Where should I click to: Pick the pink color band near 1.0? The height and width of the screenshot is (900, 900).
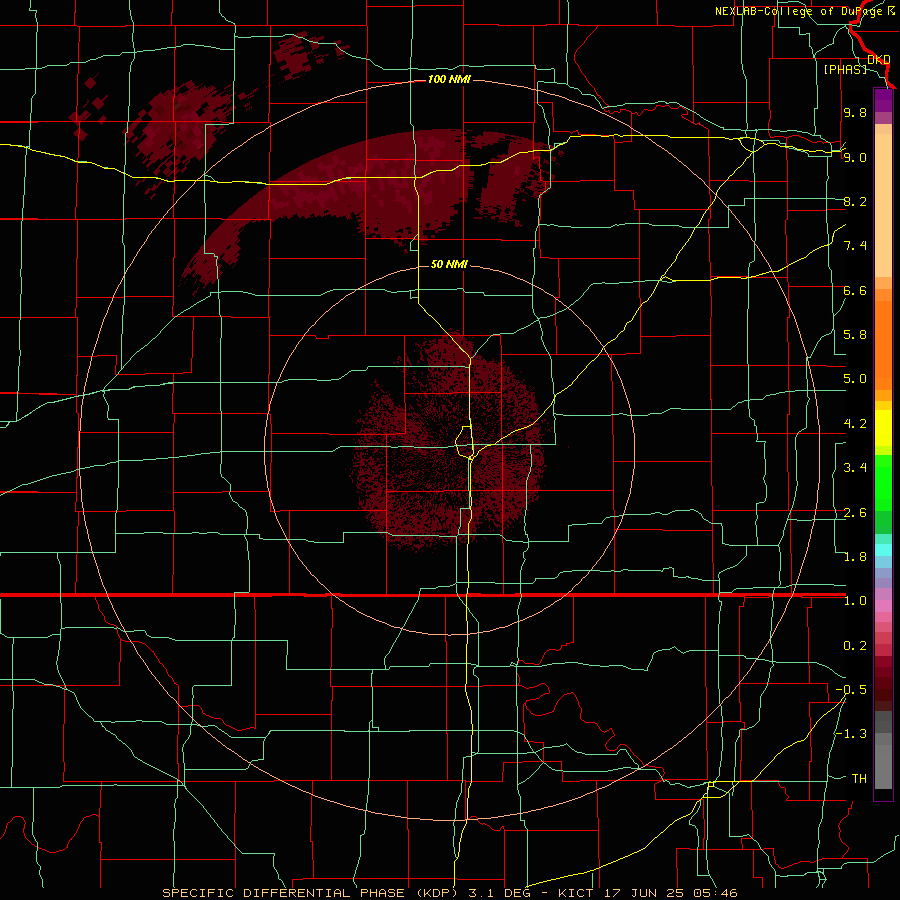tap(883, 606)
